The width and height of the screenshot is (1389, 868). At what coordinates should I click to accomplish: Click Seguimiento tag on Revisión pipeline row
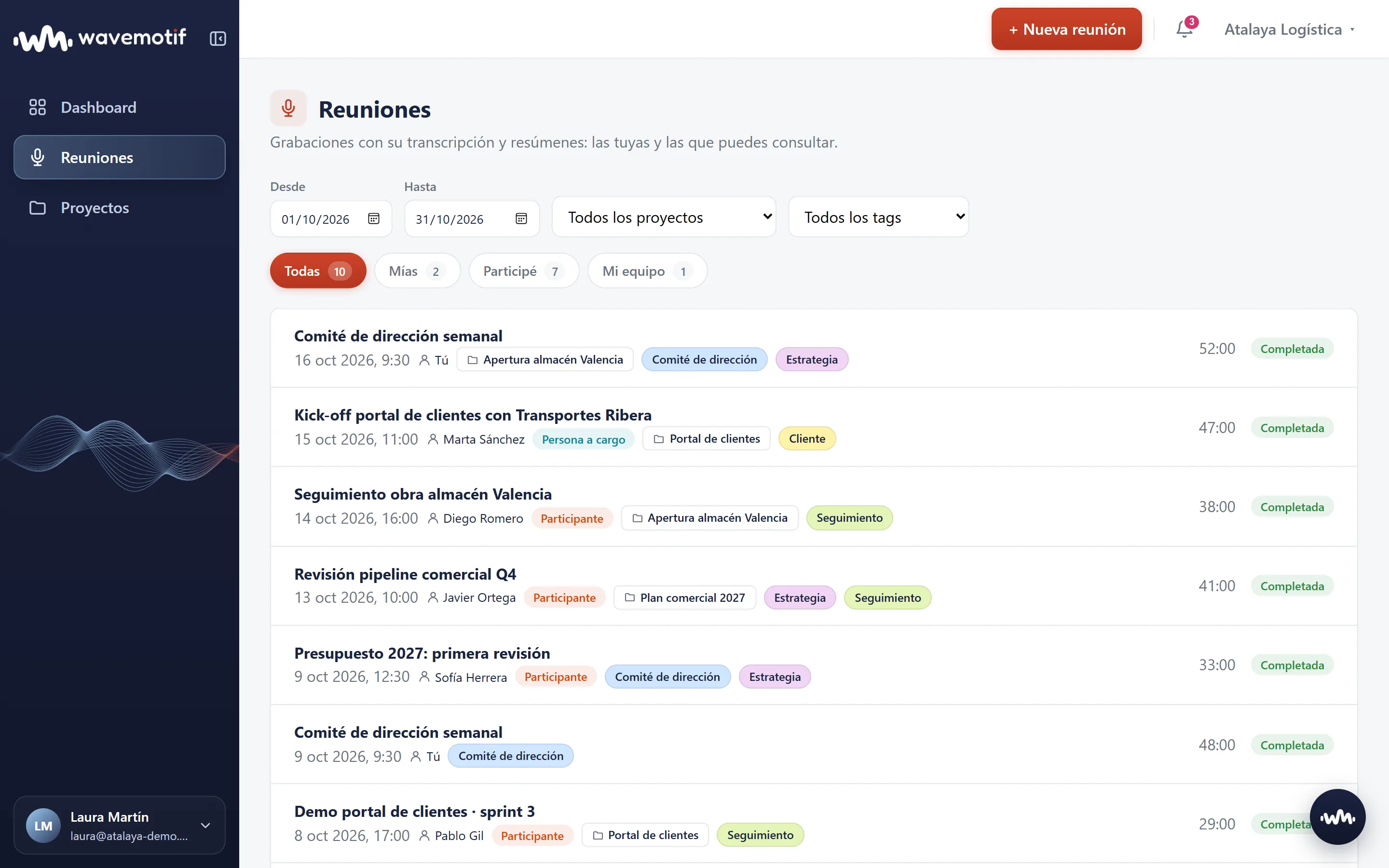[x=887, y=597]
